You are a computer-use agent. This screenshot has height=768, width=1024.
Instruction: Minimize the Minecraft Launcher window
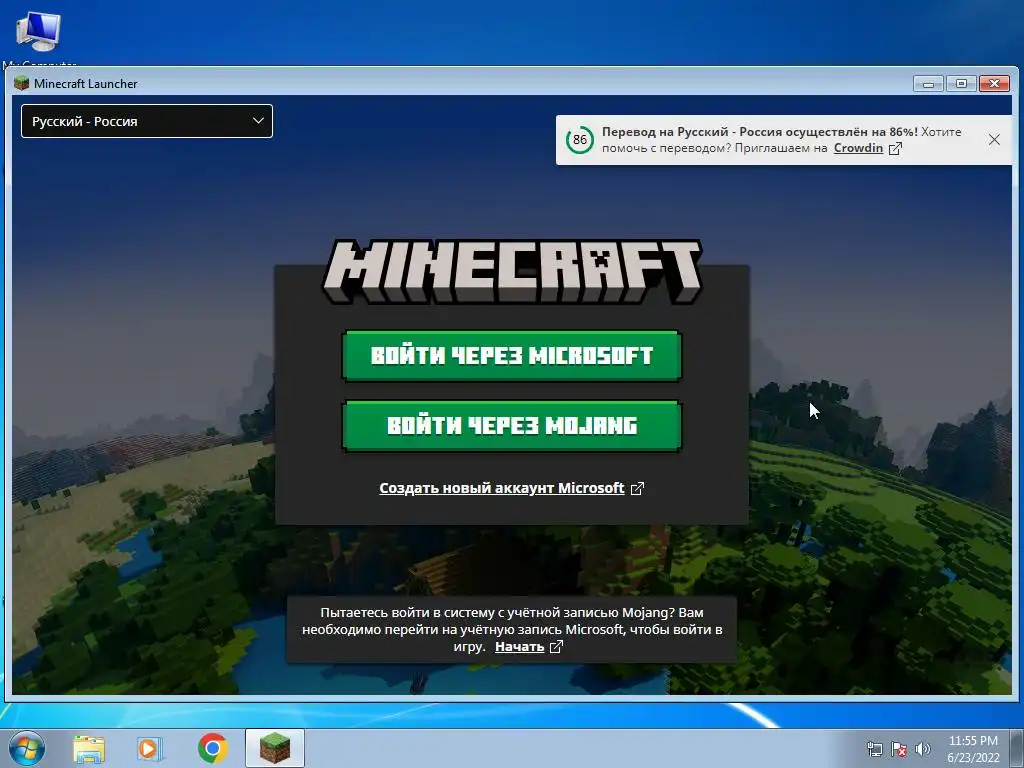coord(928,84)
